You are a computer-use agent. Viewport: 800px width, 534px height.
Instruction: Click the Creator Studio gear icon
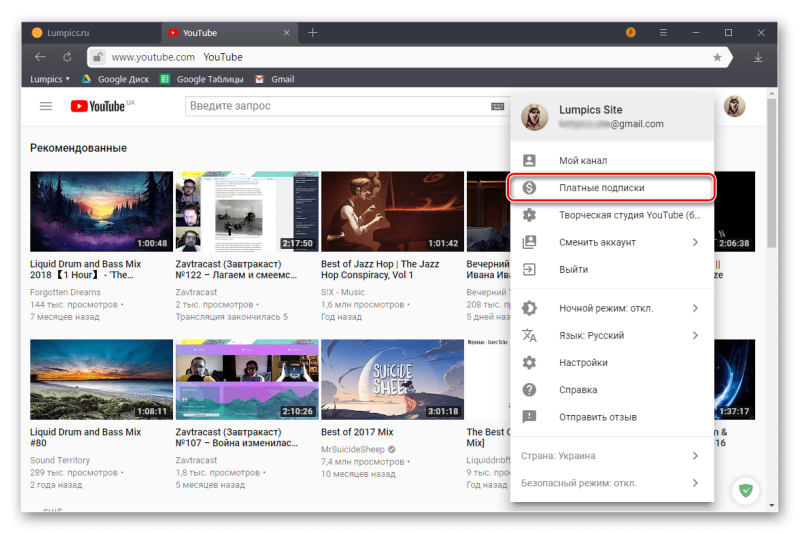click(529, 215)
